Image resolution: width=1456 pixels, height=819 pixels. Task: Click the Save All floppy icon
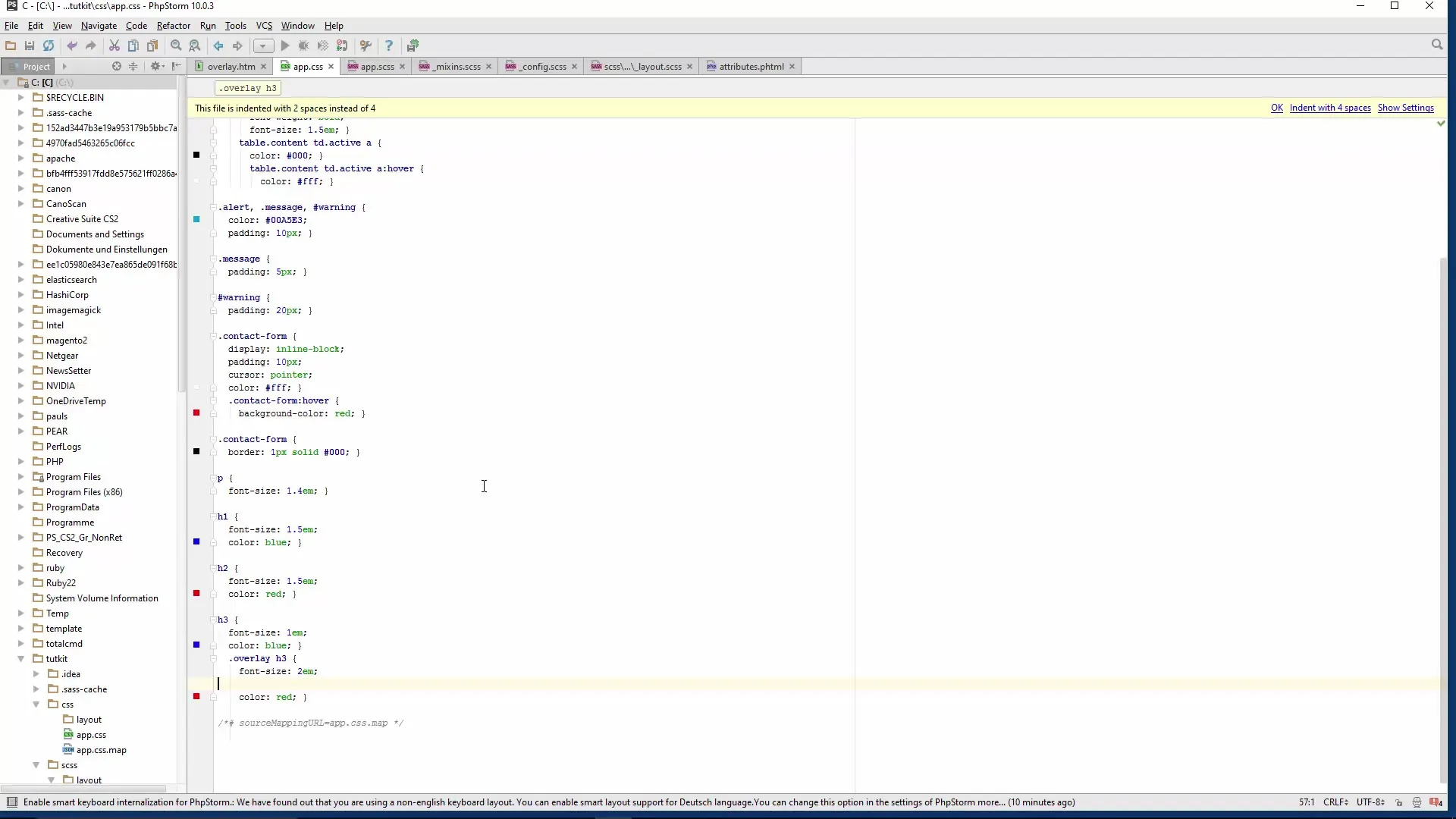(x=30, y=45)
